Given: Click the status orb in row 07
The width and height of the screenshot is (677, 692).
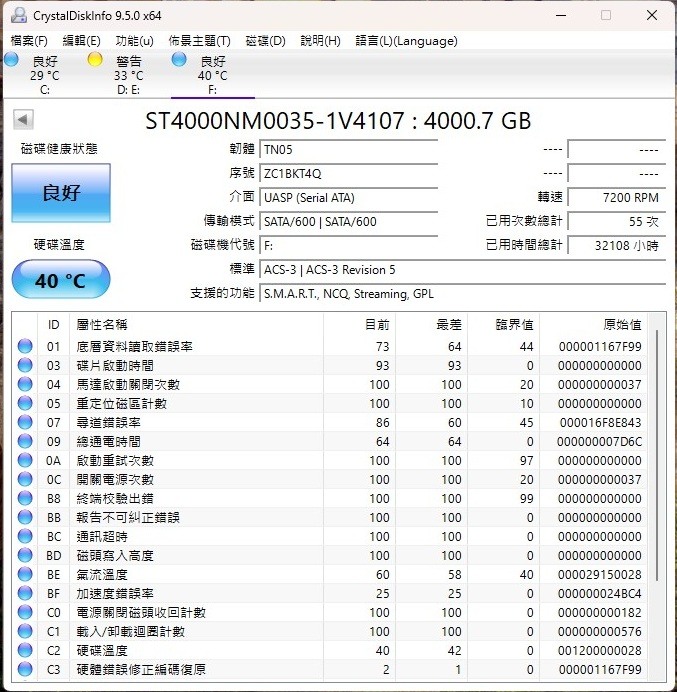Looking at the screenshot, I should (x=25, y=422).
